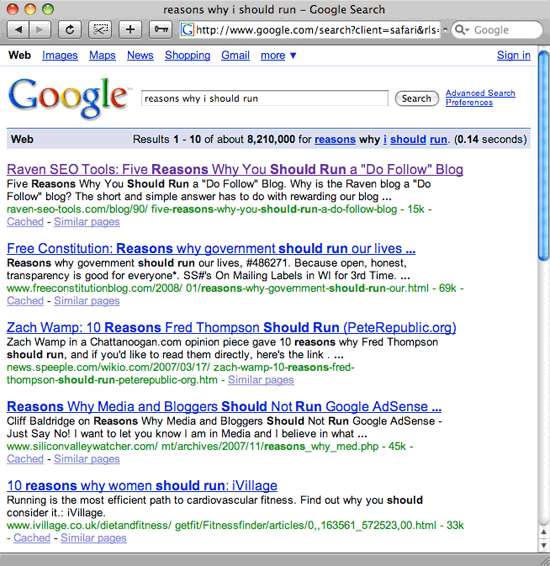Click the window resize grip corner
This screenshot has height=566, width=550.
544,560
